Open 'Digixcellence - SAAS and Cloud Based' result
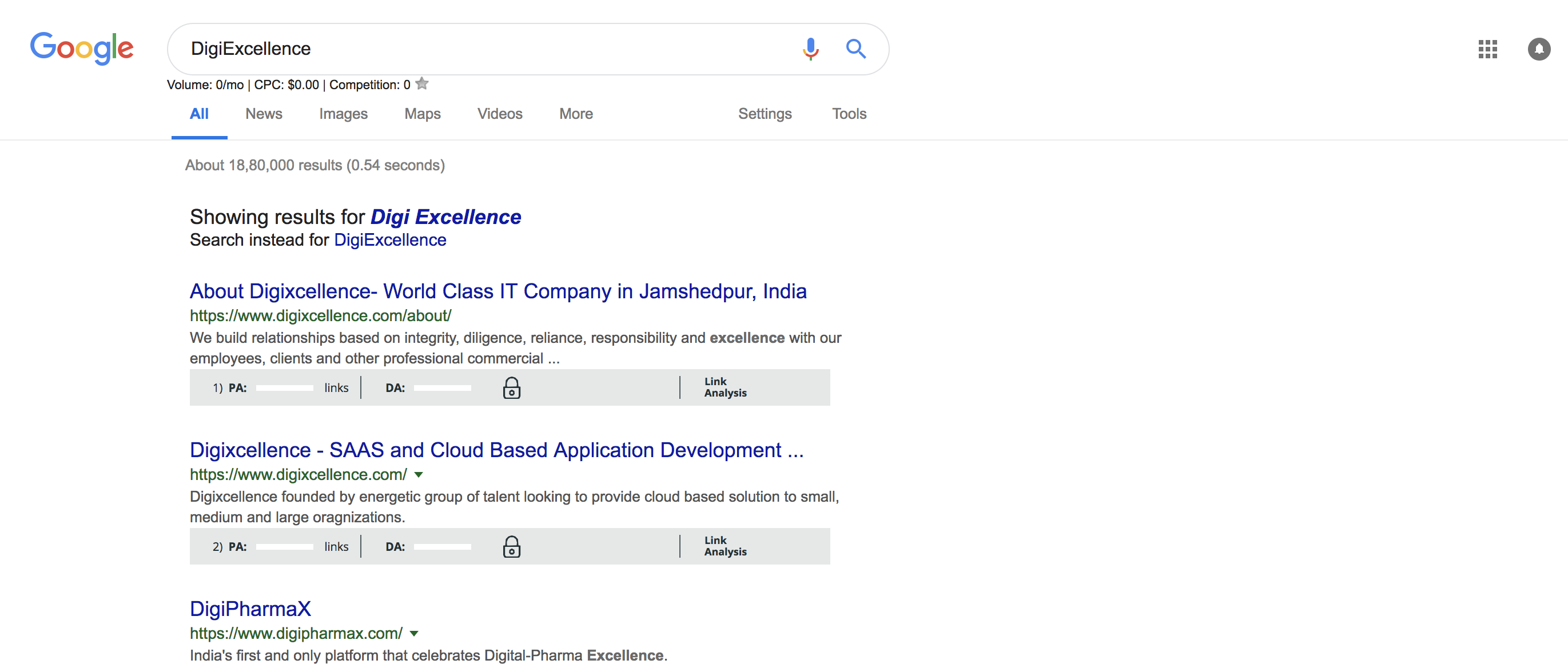Screen dimensions: 1568x664 click(x=497, y=450)
